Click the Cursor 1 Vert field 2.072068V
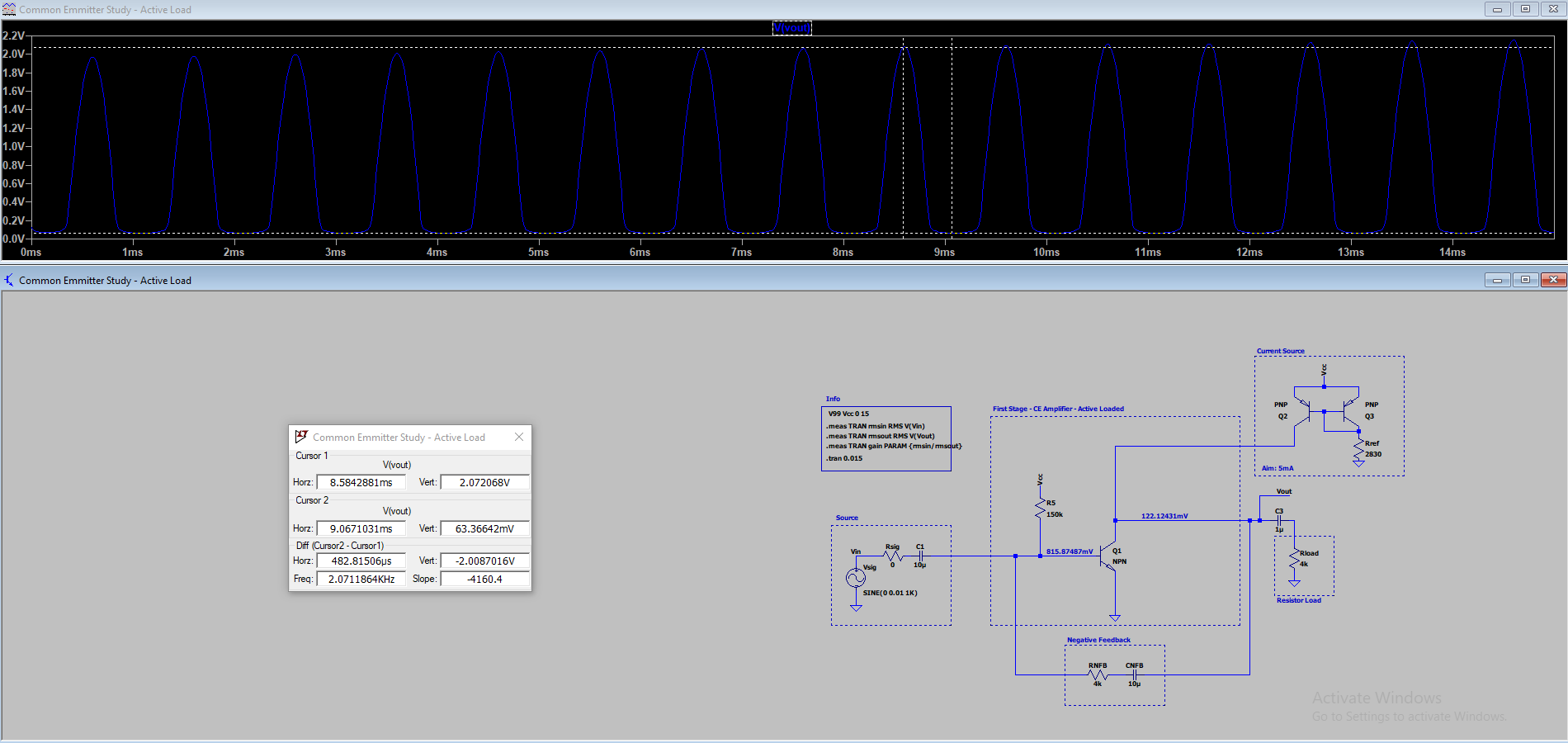 pyautogui.click(x=484, y=482)
